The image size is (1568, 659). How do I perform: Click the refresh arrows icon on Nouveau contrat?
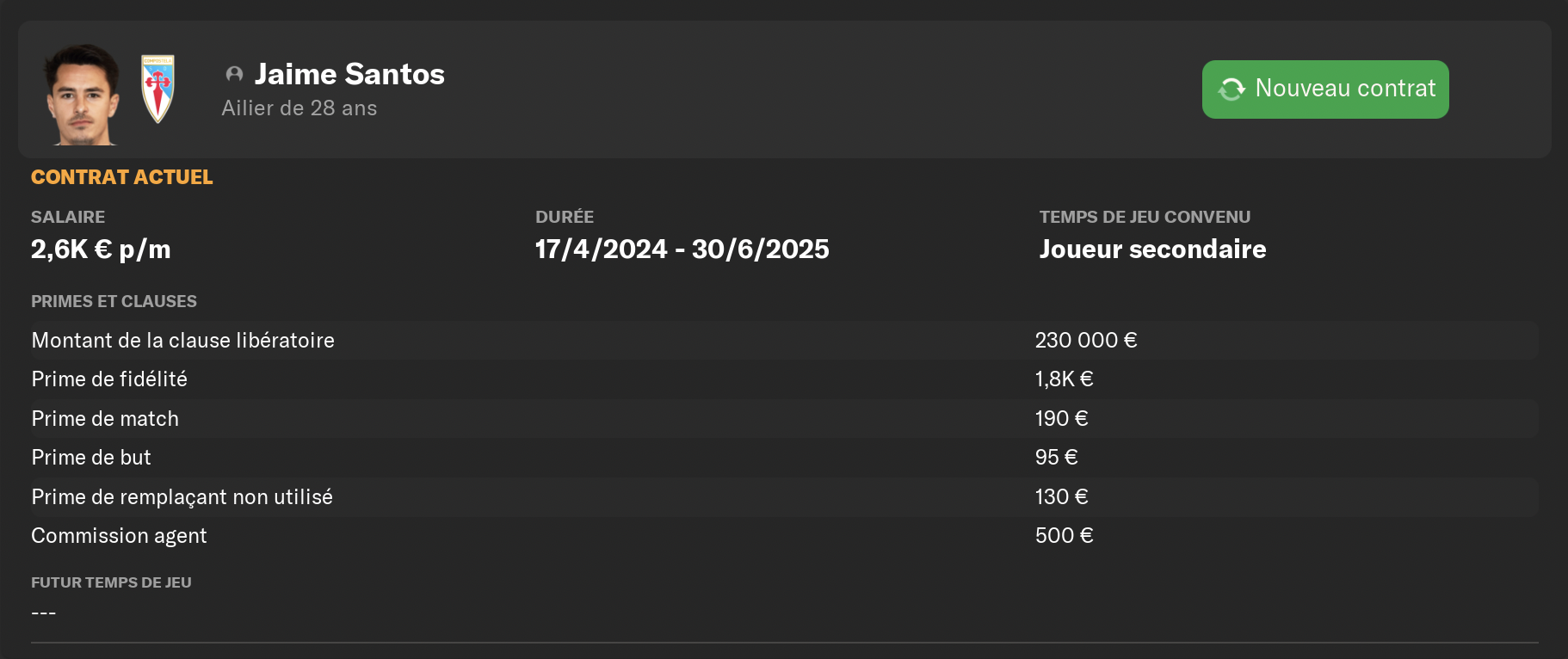click(1232, 89)
